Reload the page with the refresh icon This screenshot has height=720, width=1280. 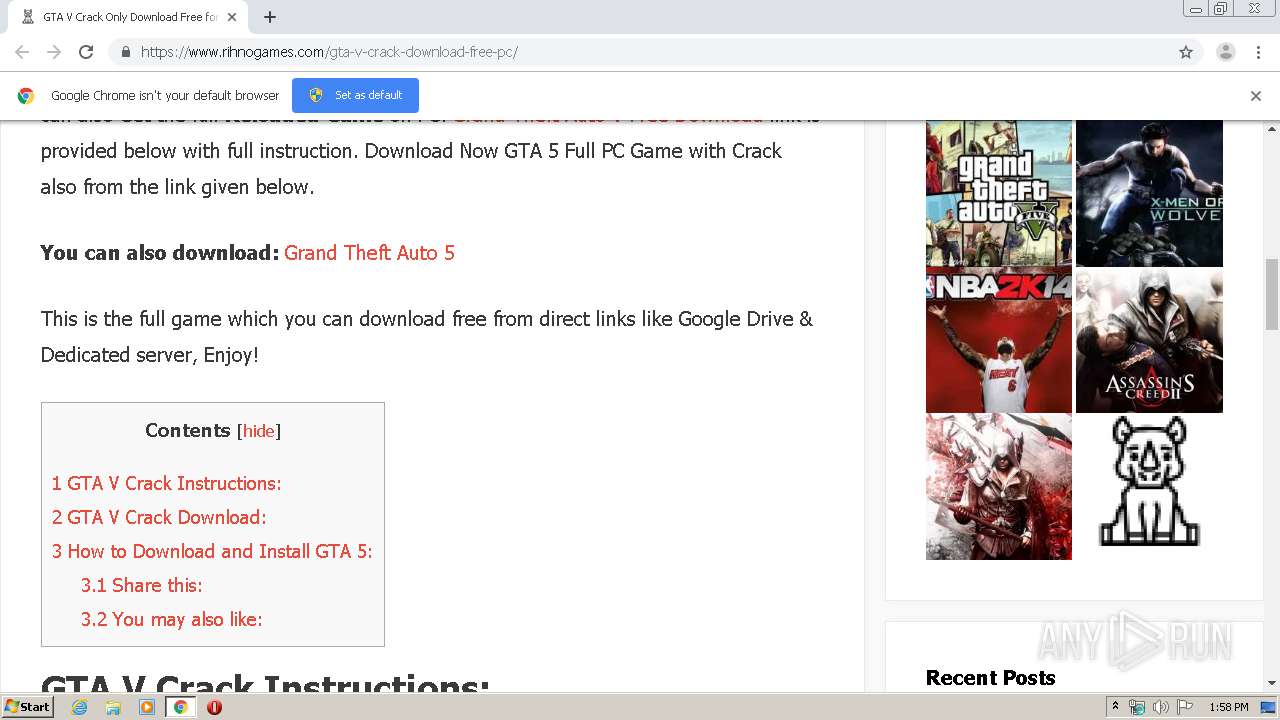point(86,52)
